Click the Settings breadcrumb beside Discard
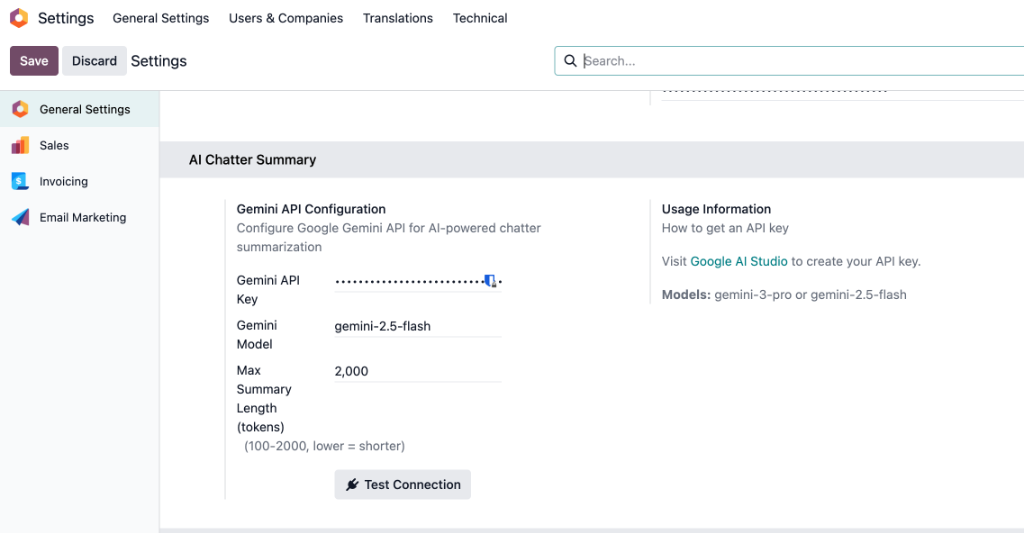This screenshot has height=533, width=1024. 159,61
